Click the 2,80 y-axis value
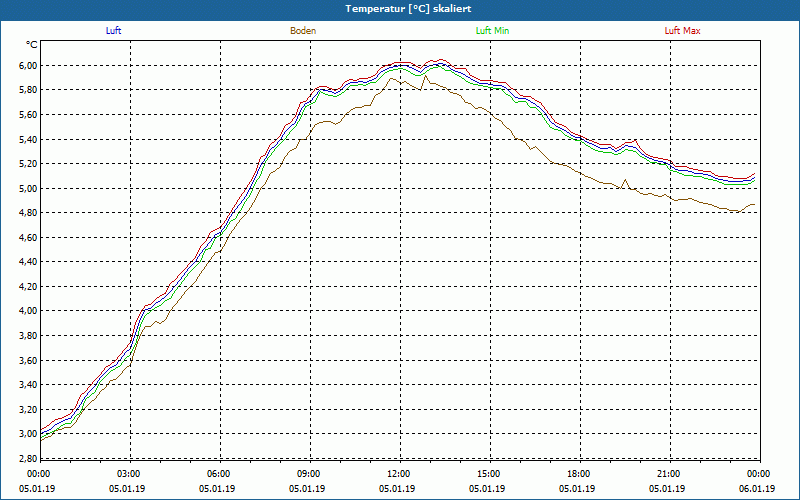 28,458
